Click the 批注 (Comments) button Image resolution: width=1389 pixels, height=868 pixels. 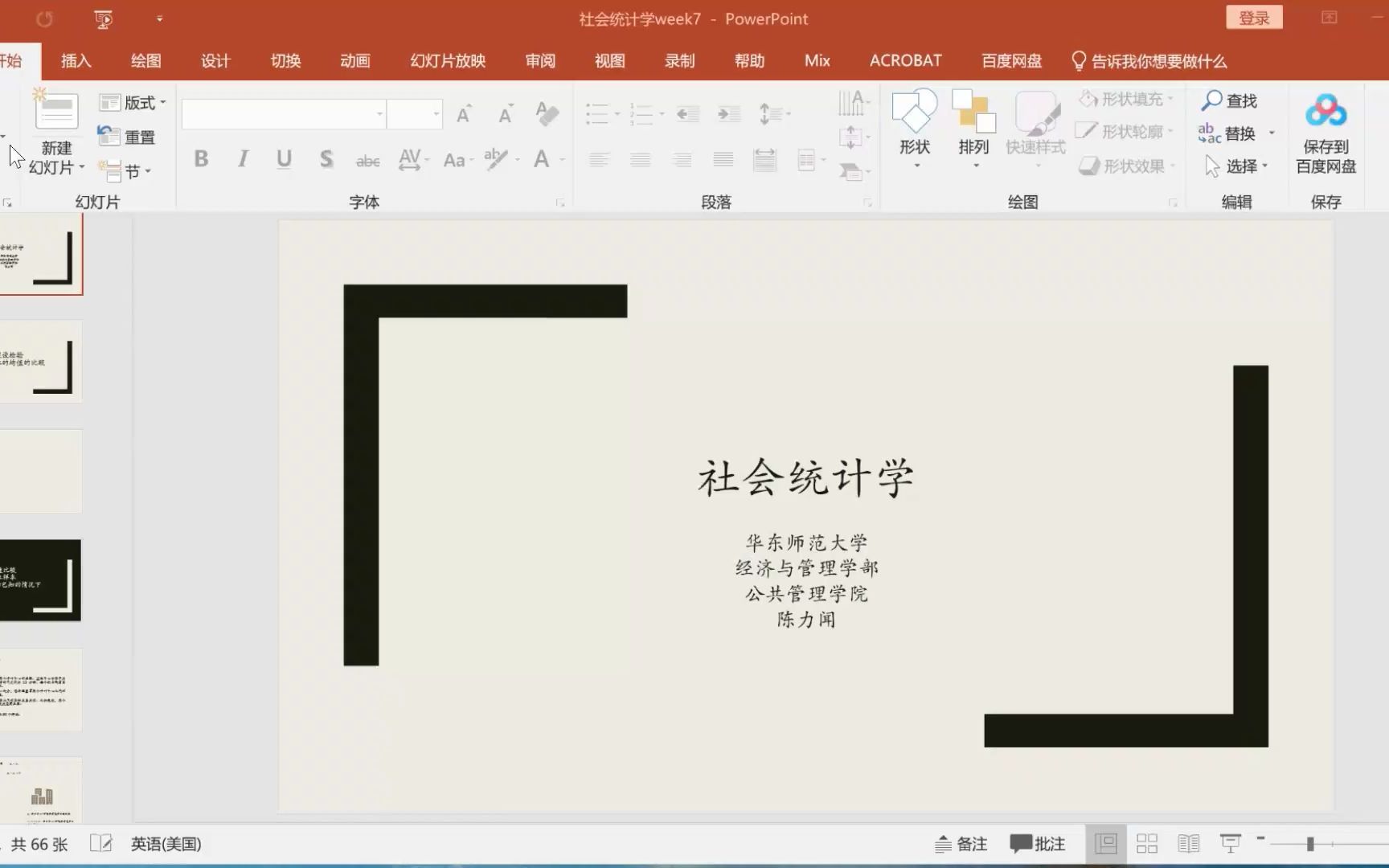(x=1037, y=843)
